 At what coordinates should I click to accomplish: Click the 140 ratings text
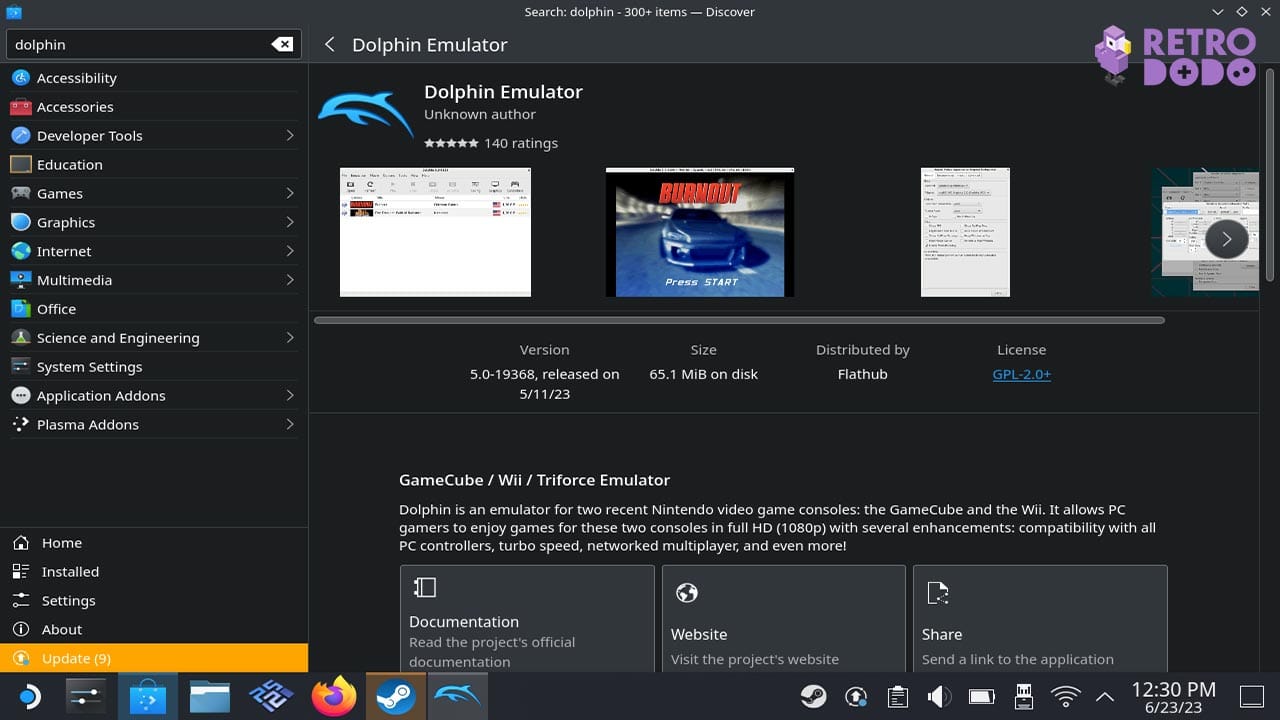click(x=521, y=143)
